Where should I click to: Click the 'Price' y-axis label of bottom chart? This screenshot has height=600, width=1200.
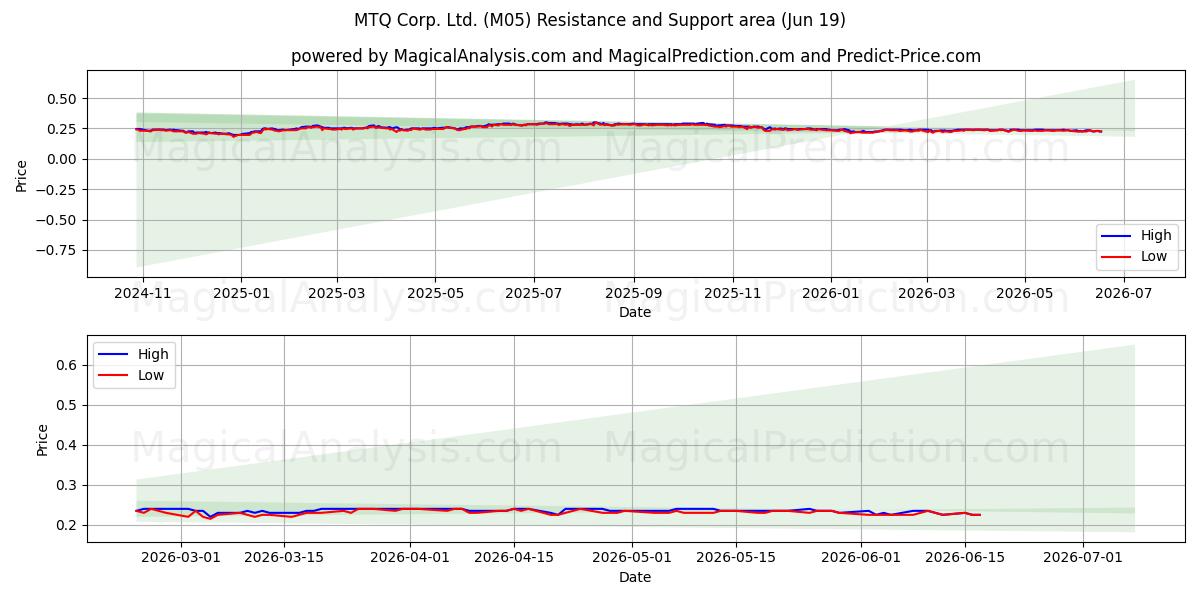(x=42, y=439)
